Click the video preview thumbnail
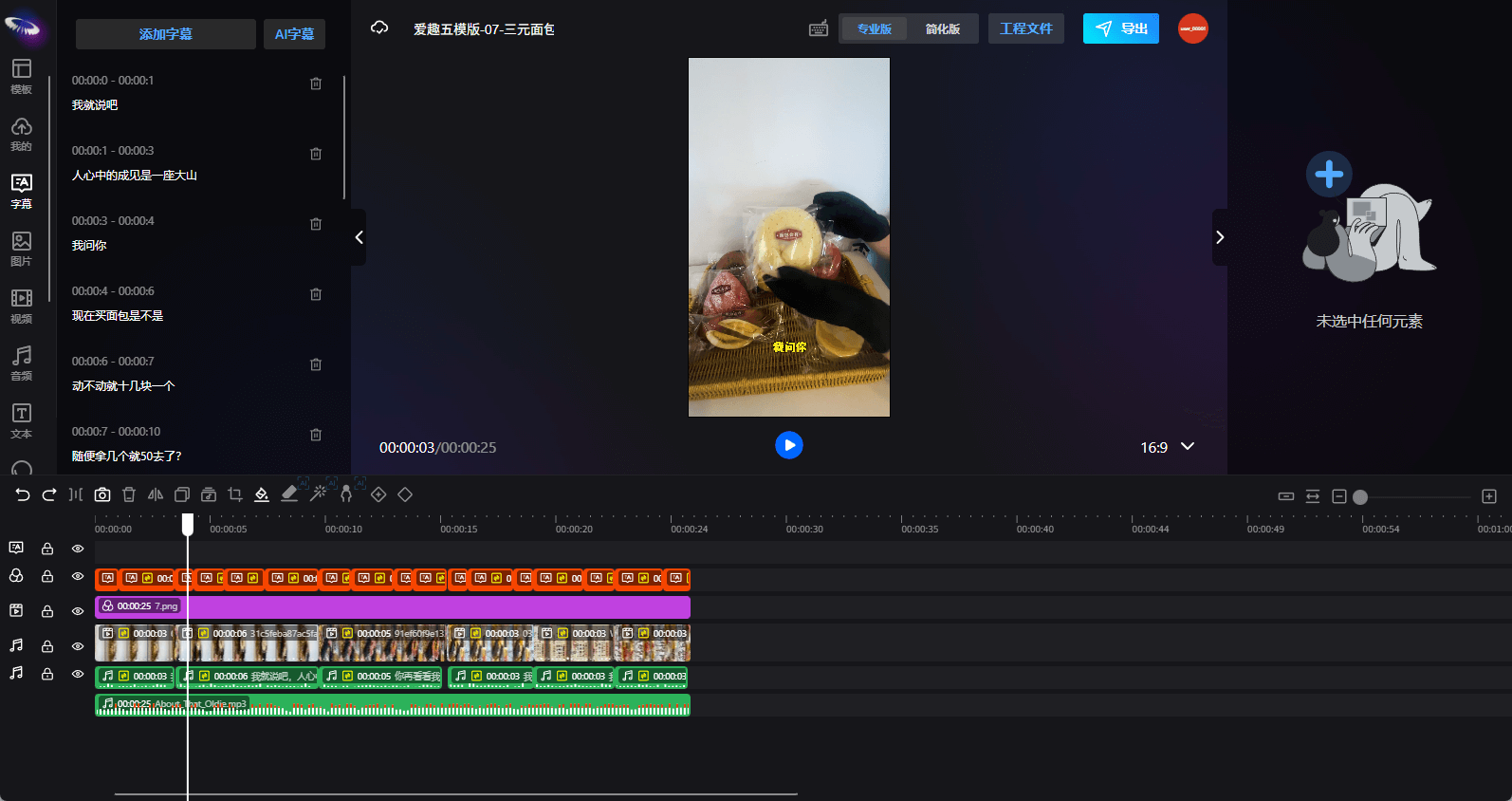 tap(789, 237)
